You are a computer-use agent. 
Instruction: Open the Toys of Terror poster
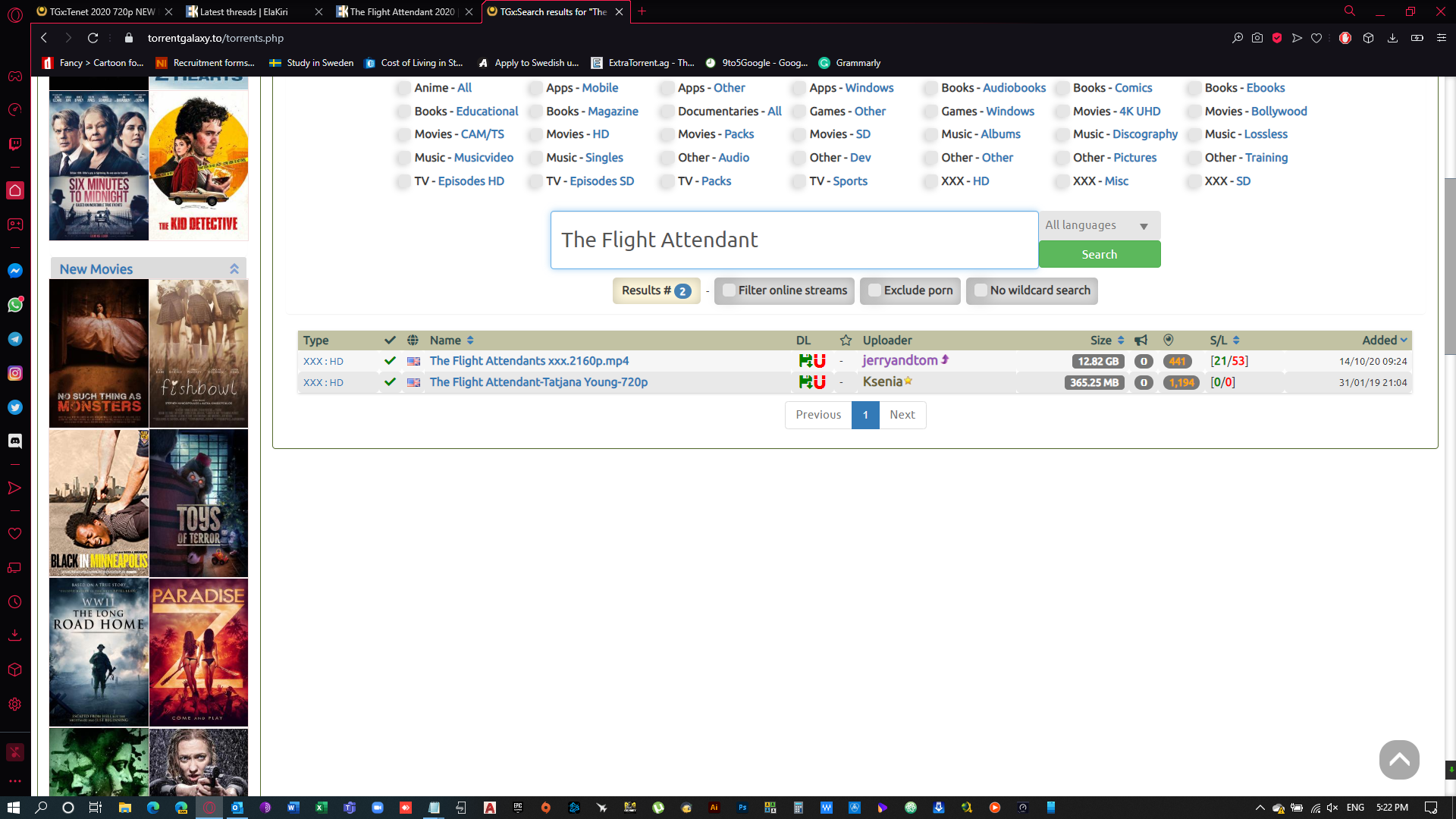click(199, 504)
